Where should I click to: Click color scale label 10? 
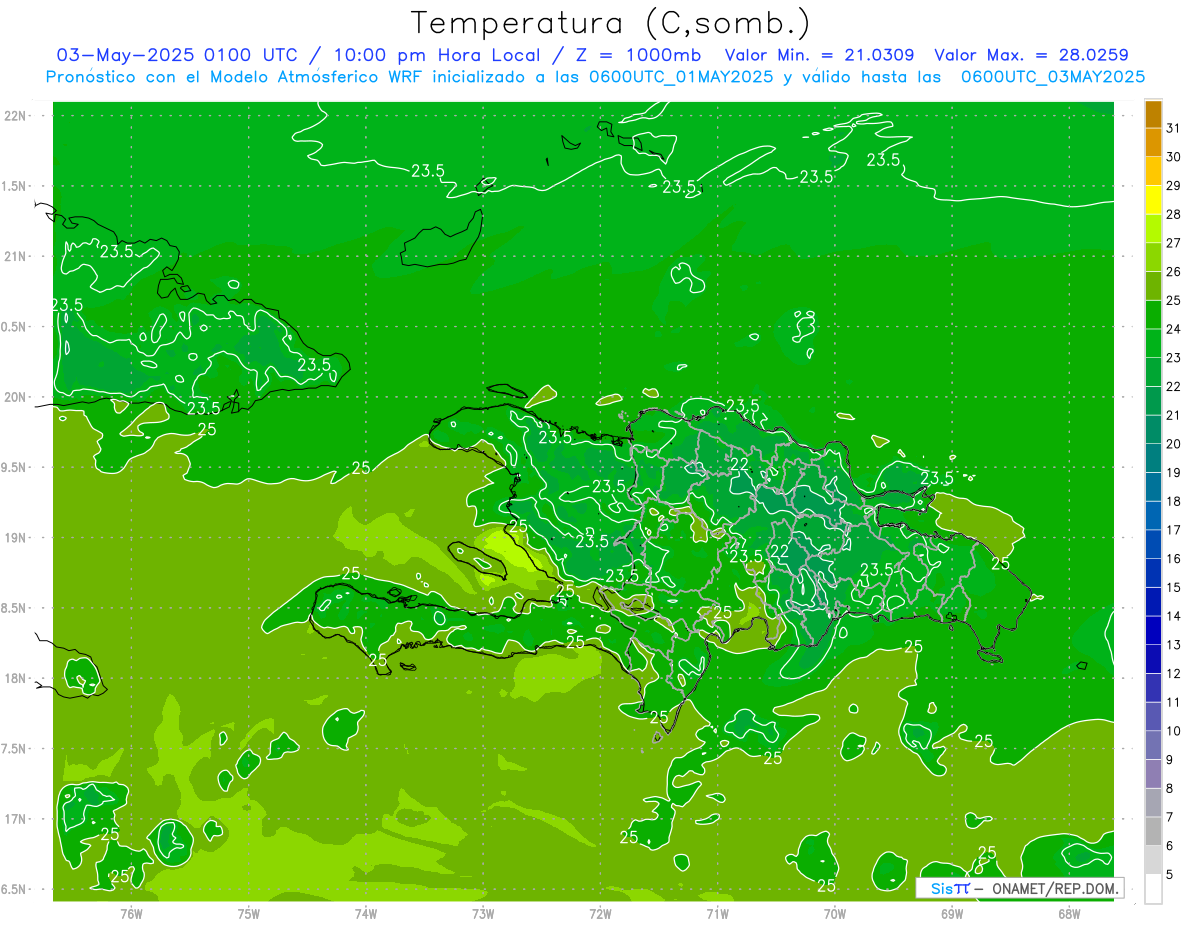[1174, 731]
